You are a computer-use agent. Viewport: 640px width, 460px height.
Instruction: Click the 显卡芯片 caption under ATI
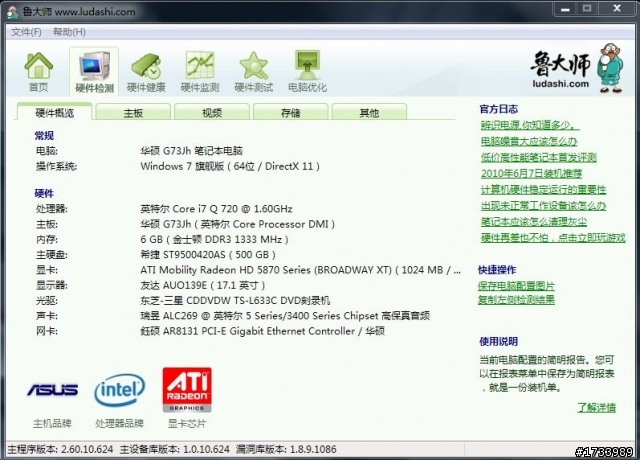[x=187, y=423]
